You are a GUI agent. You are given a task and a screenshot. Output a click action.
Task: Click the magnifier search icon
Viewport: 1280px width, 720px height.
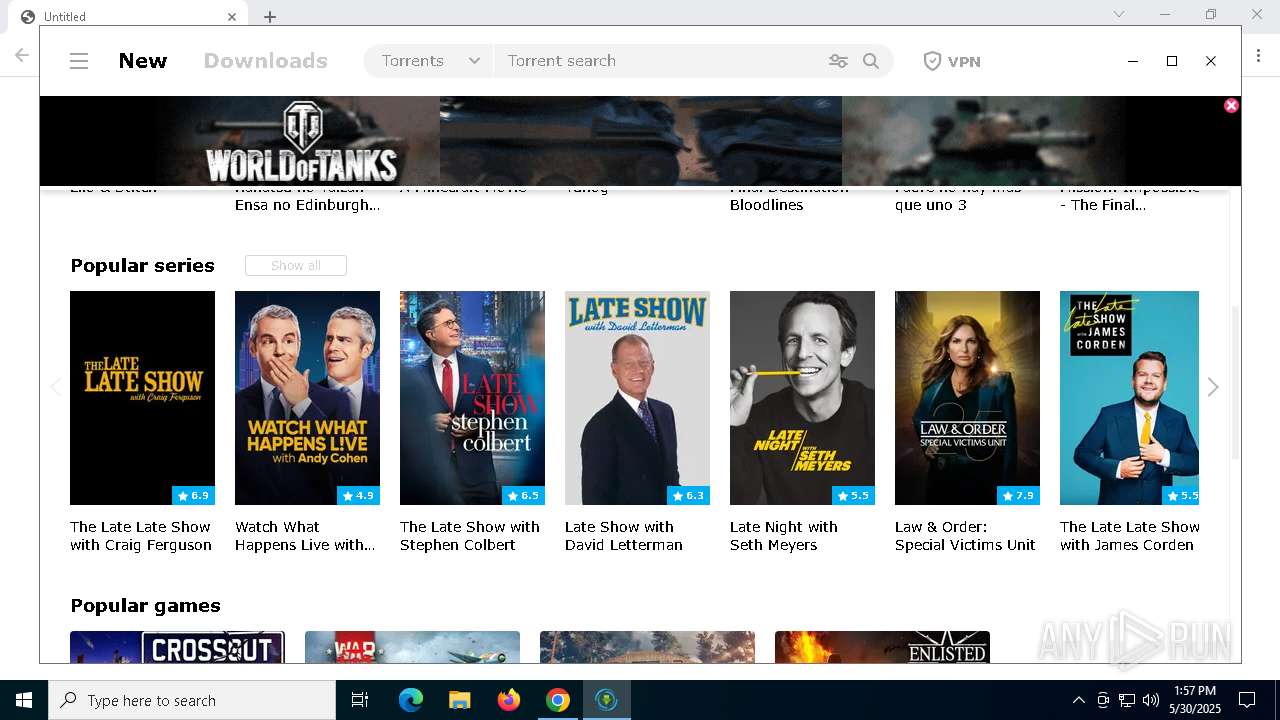coord(871,61)
